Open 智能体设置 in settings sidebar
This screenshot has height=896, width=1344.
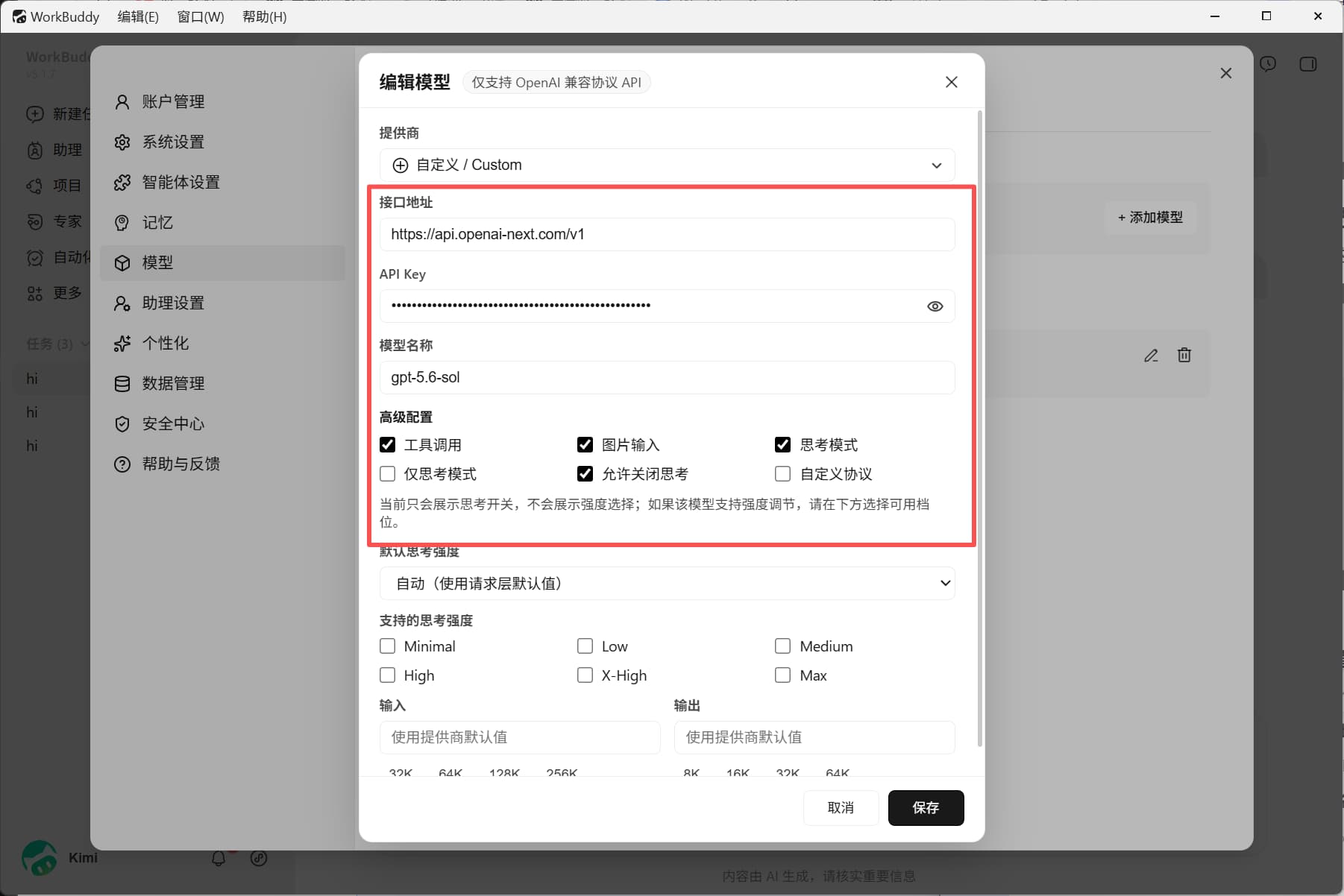click(222, 182)
